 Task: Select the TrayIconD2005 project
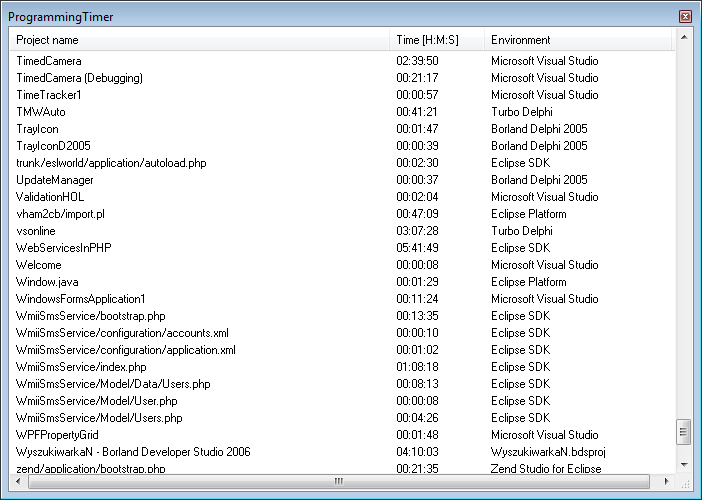coord(342,146)
